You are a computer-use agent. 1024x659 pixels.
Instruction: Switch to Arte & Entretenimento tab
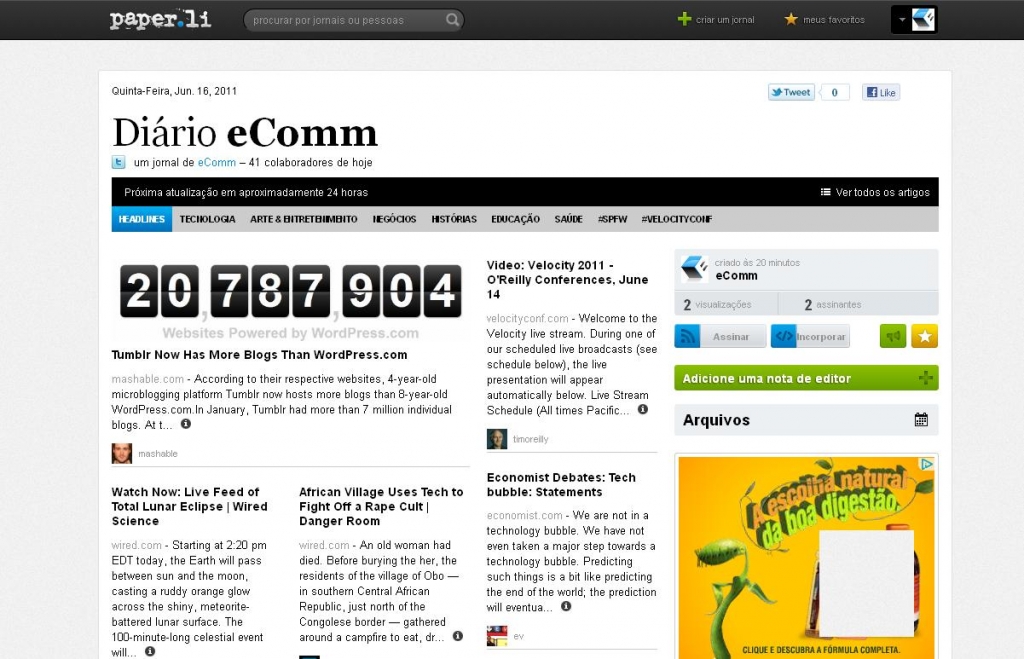(304, 219)
